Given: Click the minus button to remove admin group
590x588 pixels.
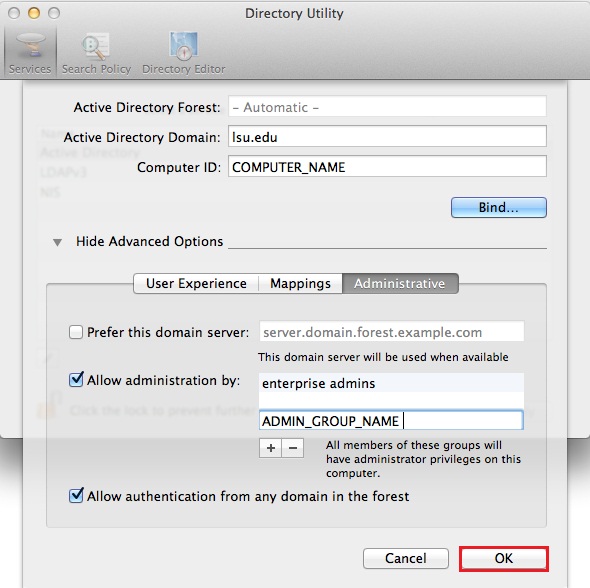Looking at the screenshot, I should [x=293, y=448].
